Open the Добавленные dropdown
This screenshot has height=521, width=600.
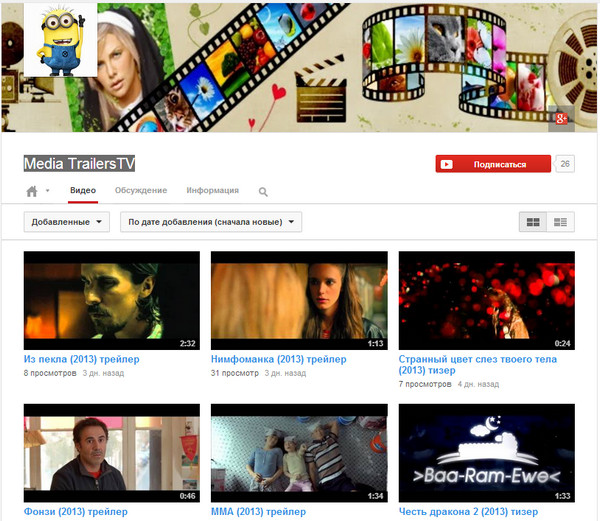[x=67, y=222]
